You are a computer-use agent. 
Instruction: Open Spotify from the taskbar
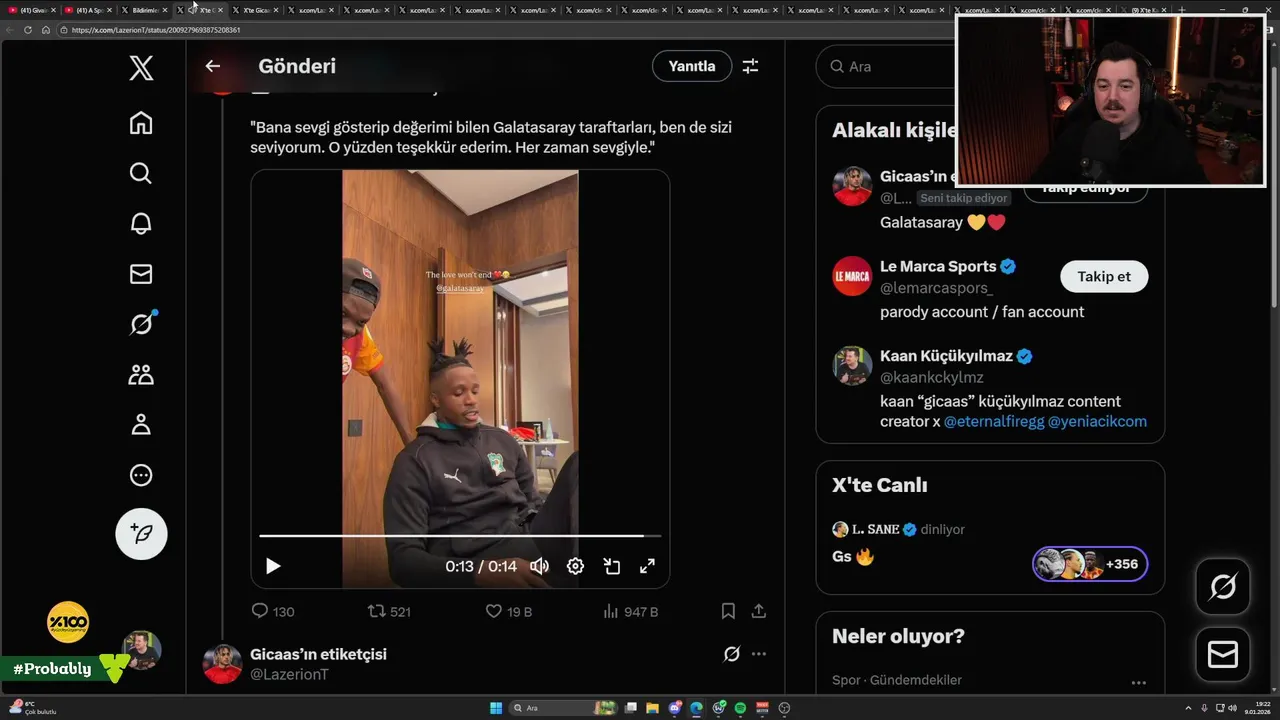[740, 708]
